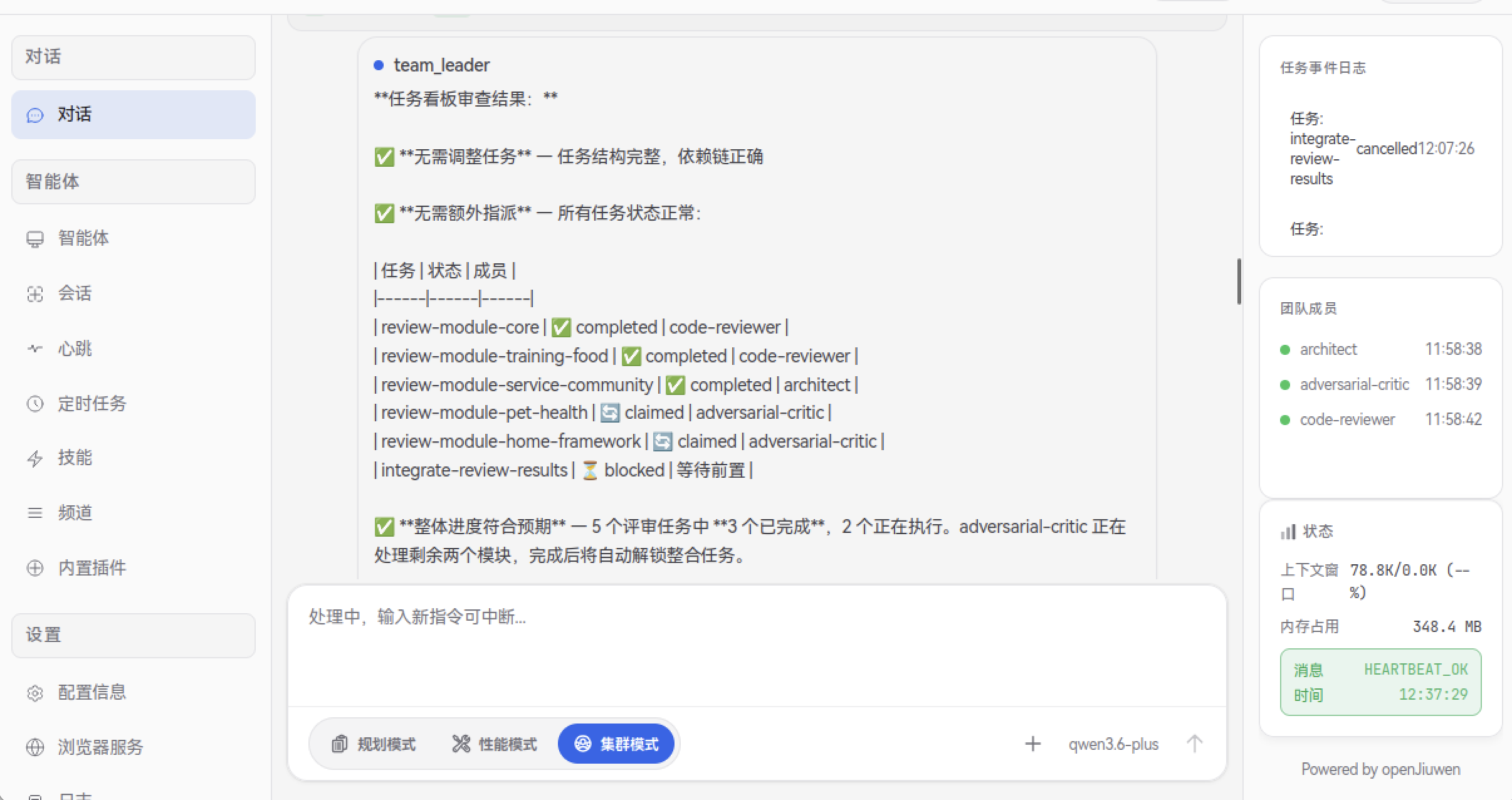1512x800 pixels.
Task: Click the clipboard icon in 规划模式
Action: point(340,744)
